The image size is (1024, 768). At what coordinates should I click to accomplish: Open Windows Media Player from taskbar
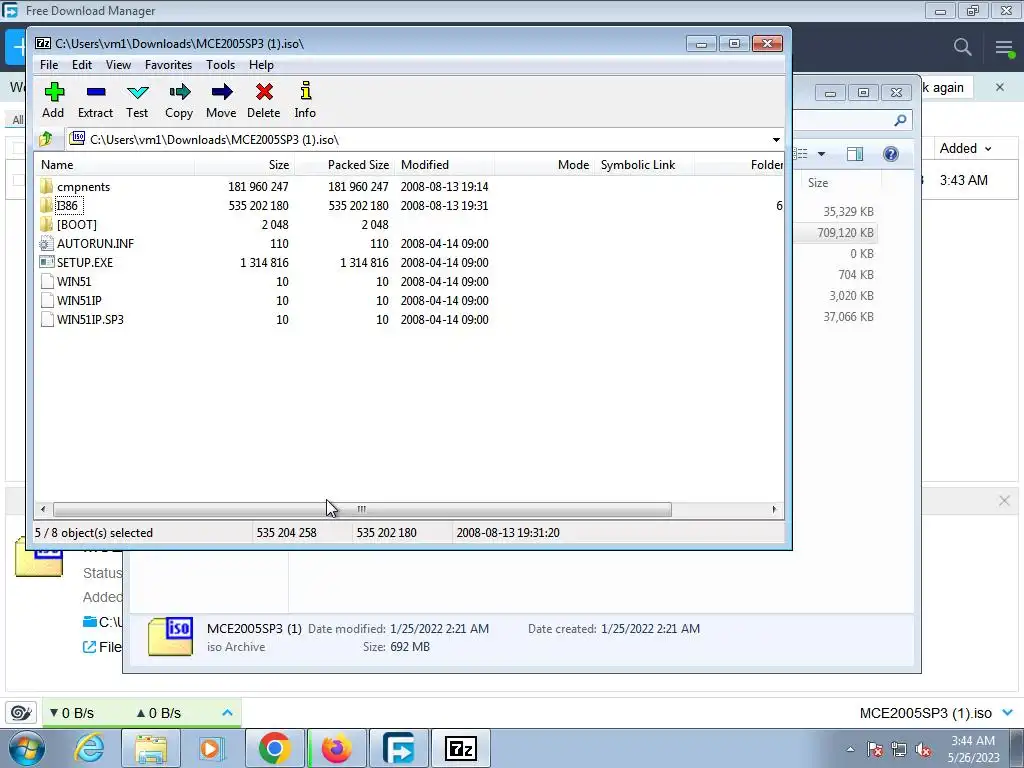(x=211, y=748)
